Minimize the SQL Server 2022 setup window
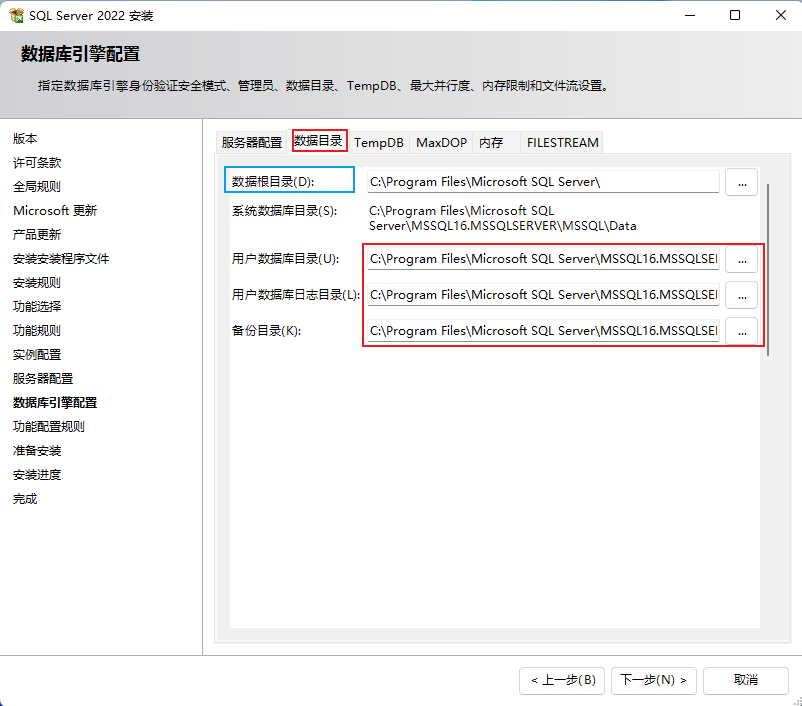 [690, 15]
